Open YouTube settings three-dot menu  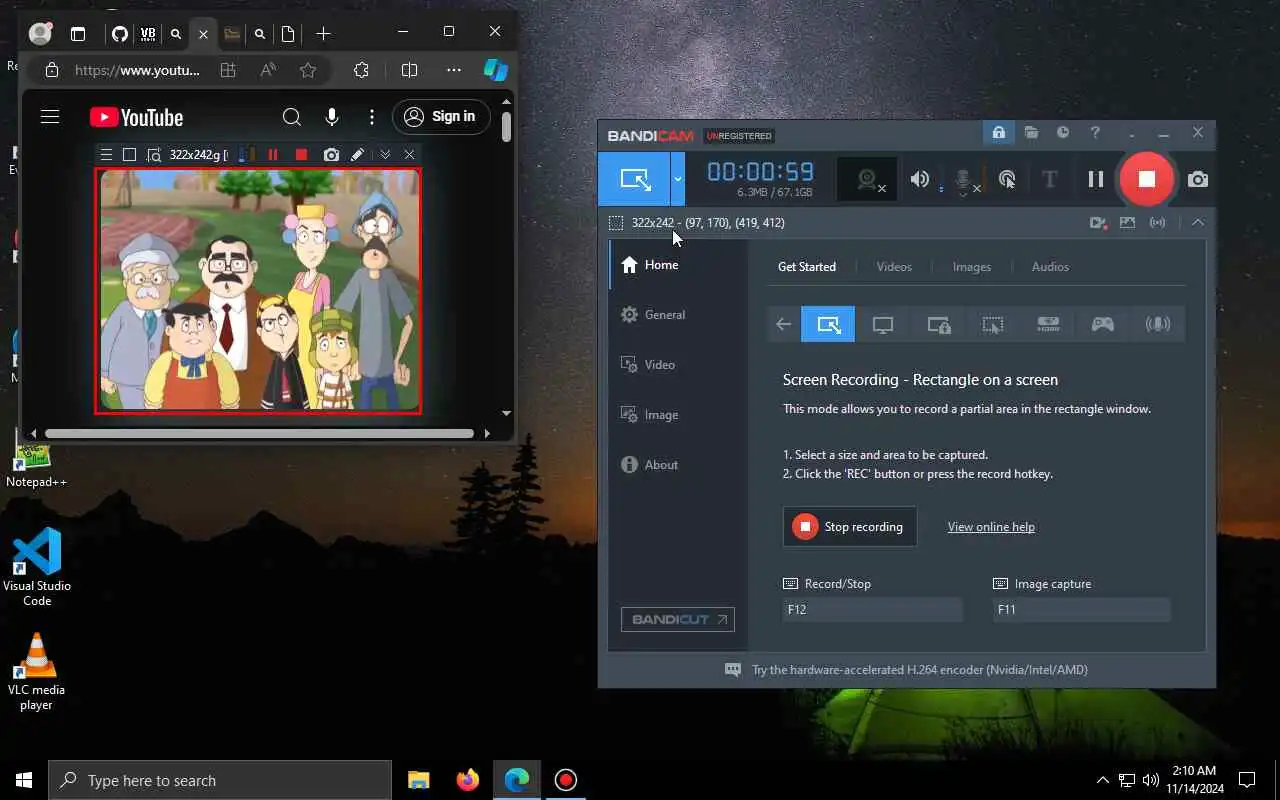tap(372, 117)
